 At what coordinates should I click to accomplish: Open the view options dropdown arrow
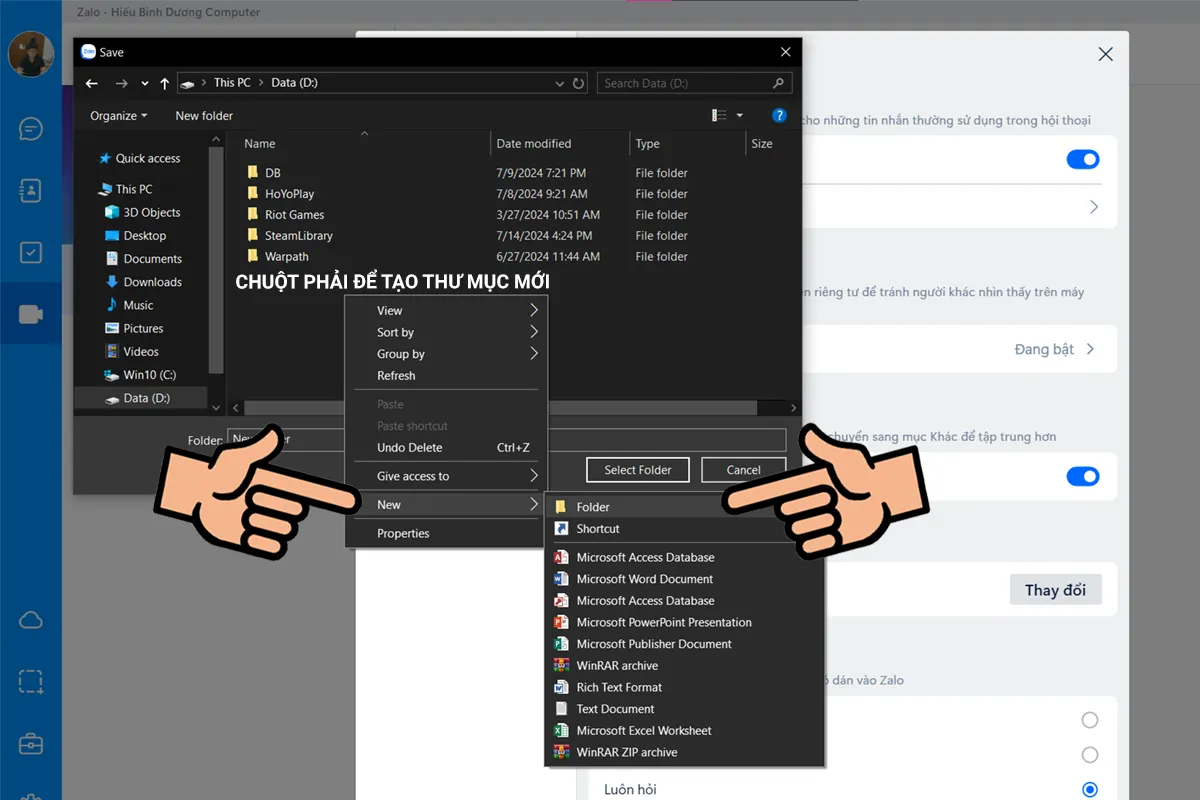coord(740,116)
